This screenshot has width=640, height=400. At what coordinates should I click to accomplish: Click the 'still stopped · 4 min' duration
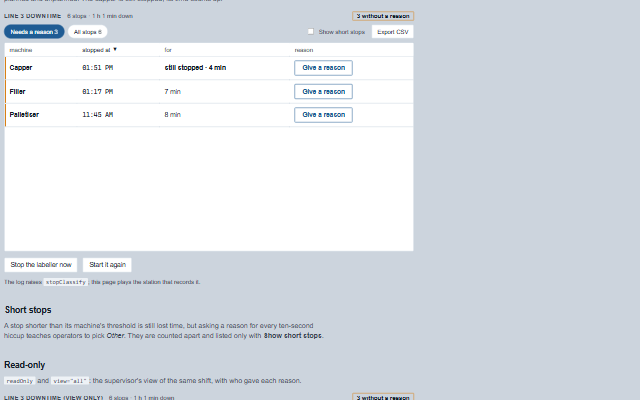195,68
